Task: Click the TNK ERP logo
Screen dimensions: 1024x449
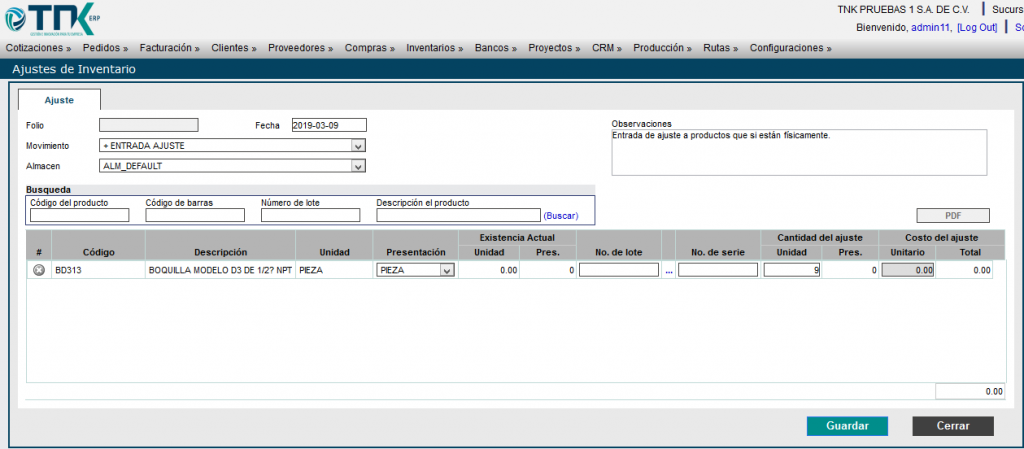Action: point(50,18)
